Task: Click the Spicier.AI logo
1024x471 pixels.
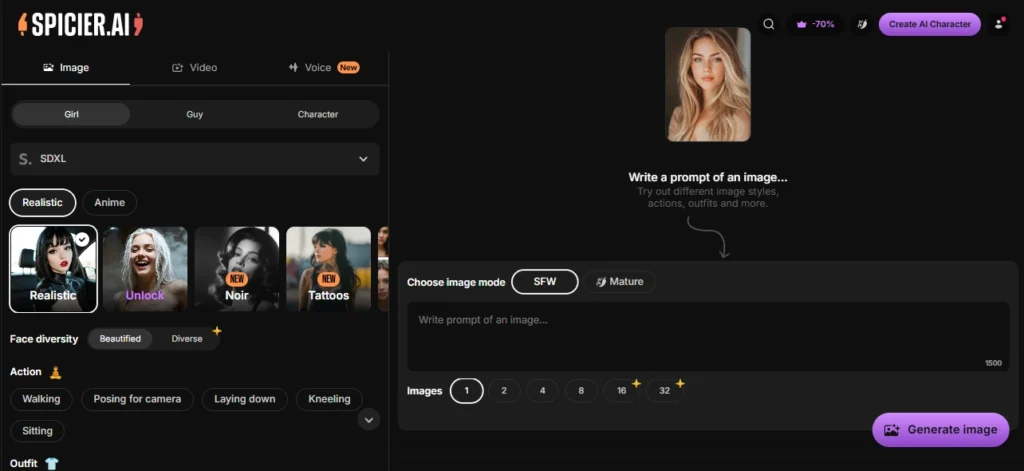Action: point(79,24)
